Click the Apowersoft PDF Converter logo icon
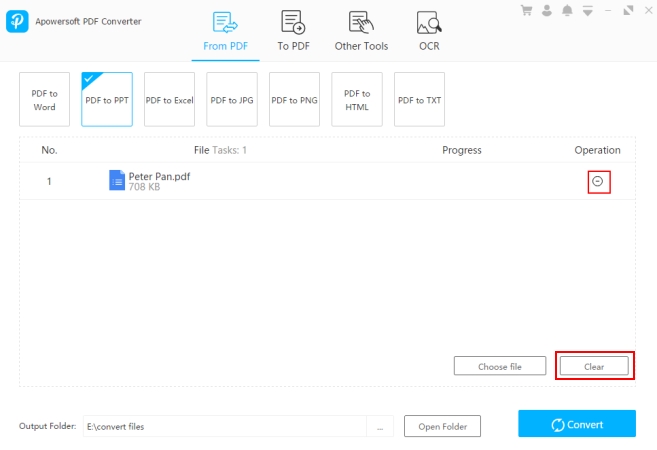Image resolution: width=657 pixels, height=450 pixels. tap(17, 21)
